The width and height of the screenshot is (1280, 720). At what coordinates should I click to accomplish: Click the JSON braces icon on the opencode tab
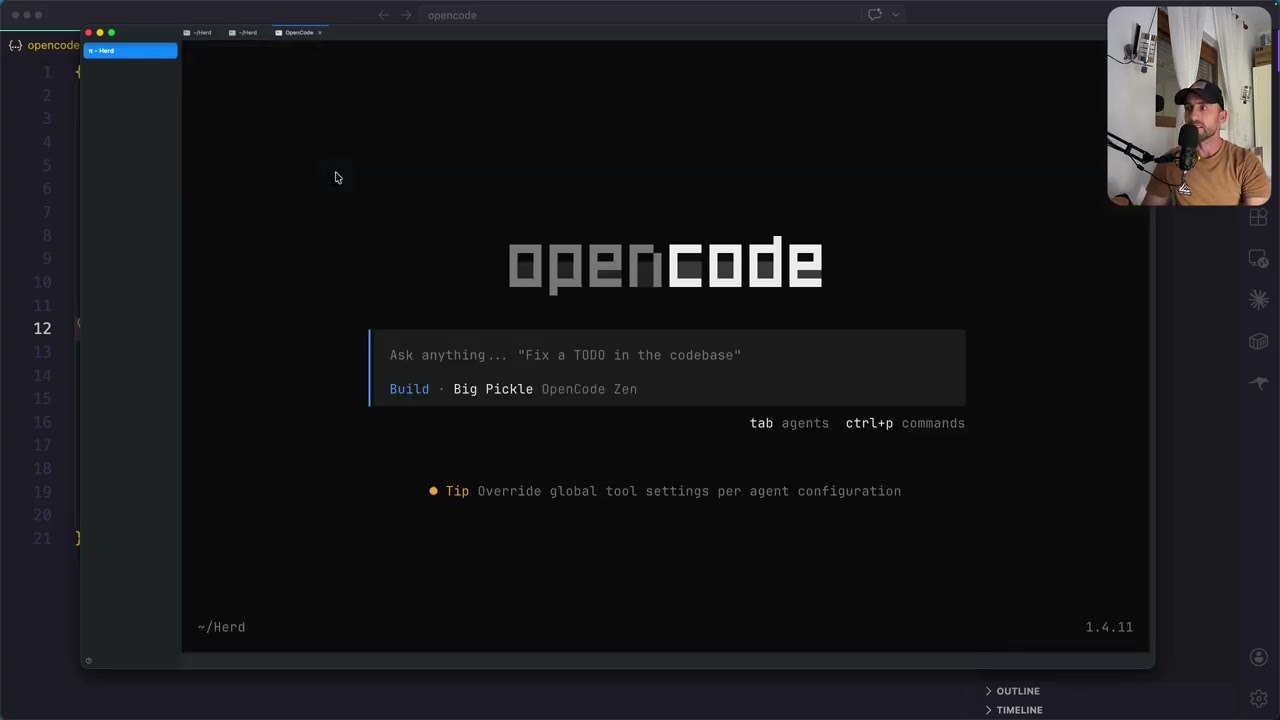click(16, 45)
